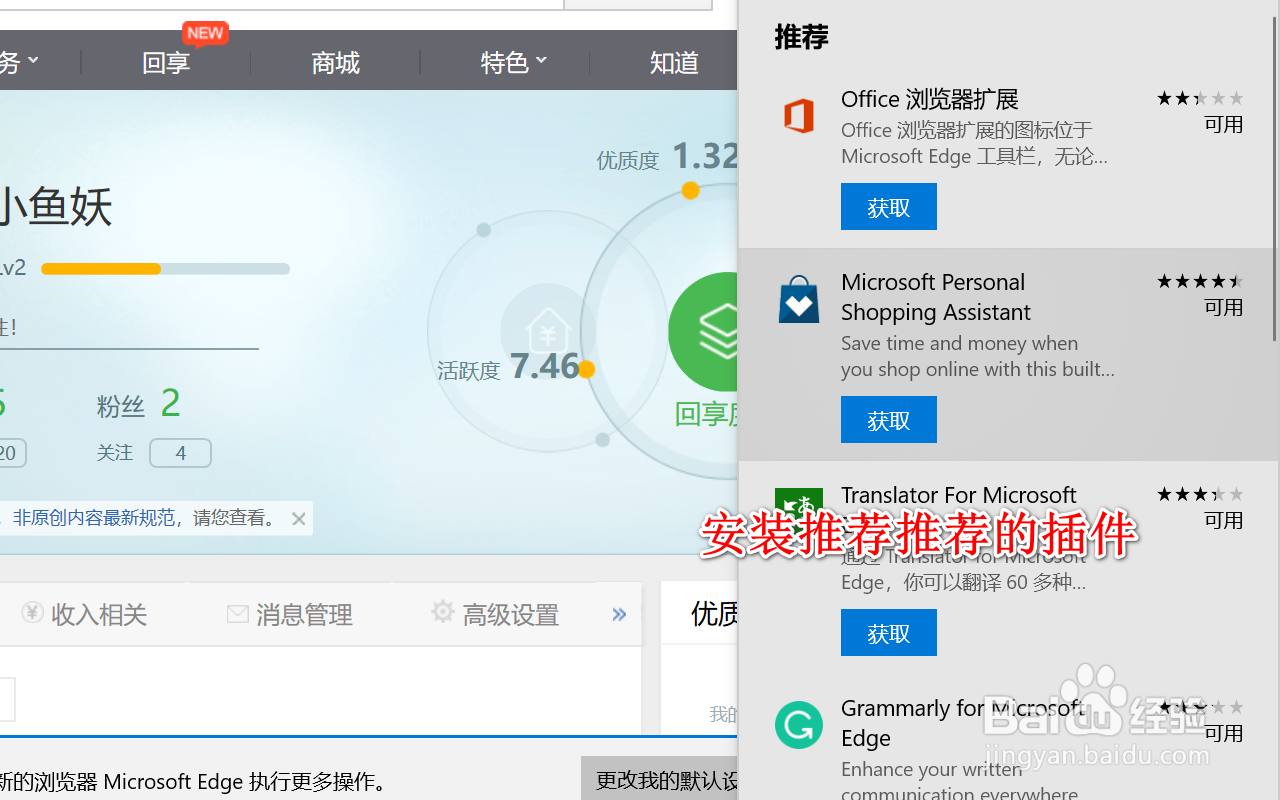Click the green layers 回享度 circle icon
Screen dimensions: 1280x800
click(x=704, y=332)
